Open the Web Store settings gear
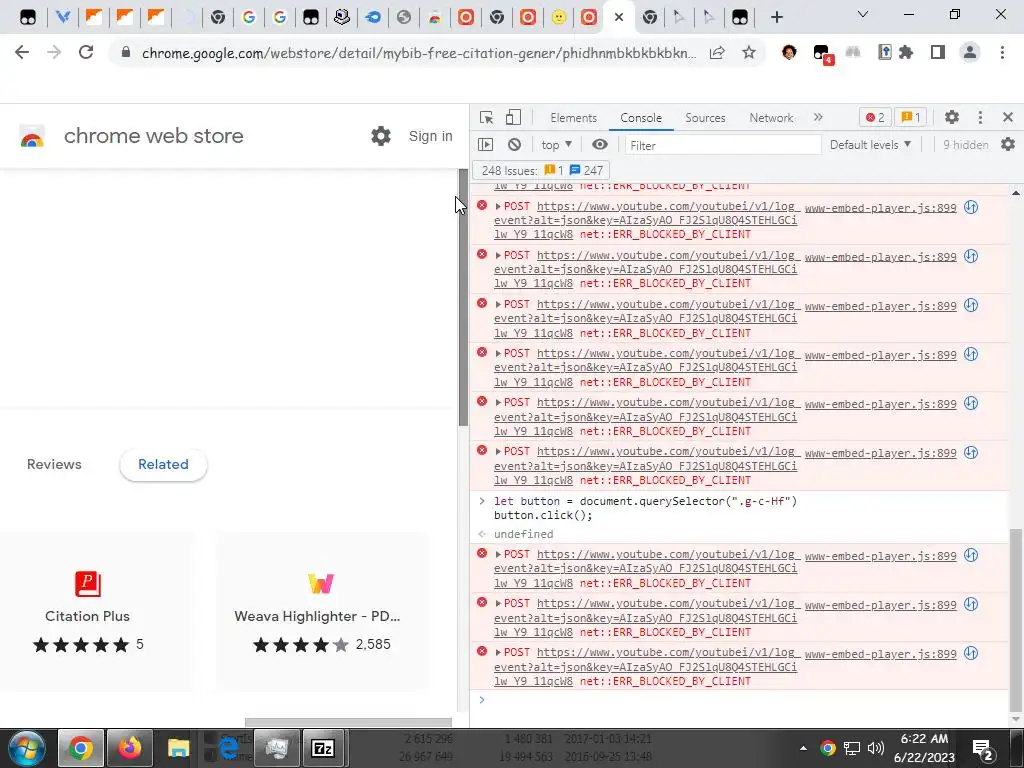The width and height of the screenshot is (1024, 768). (381, 136)
